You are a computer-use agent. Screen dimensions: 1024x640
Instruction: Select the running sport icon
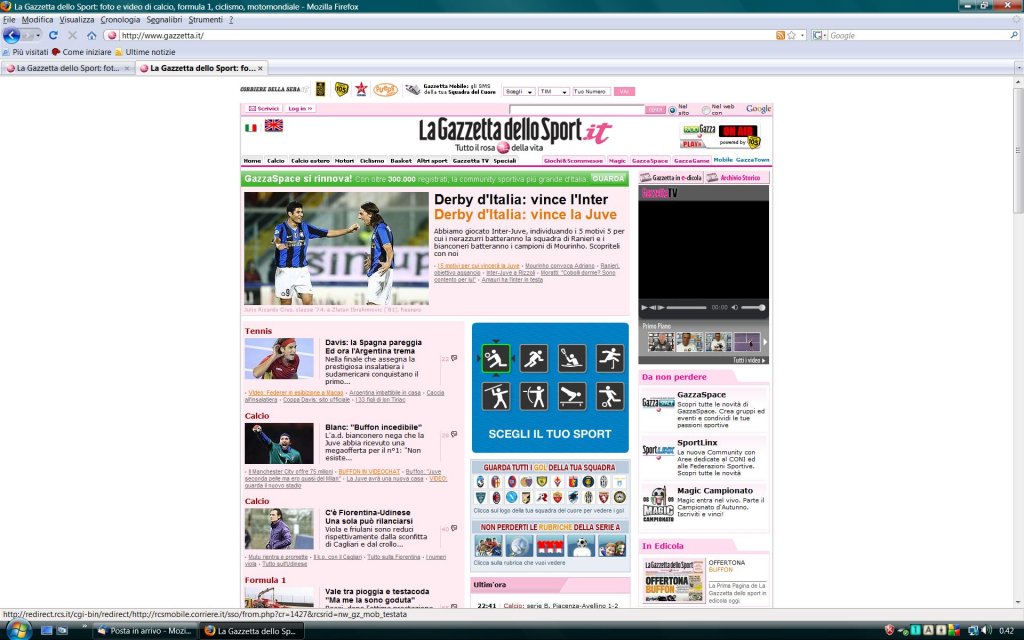[x=534, y=358]
